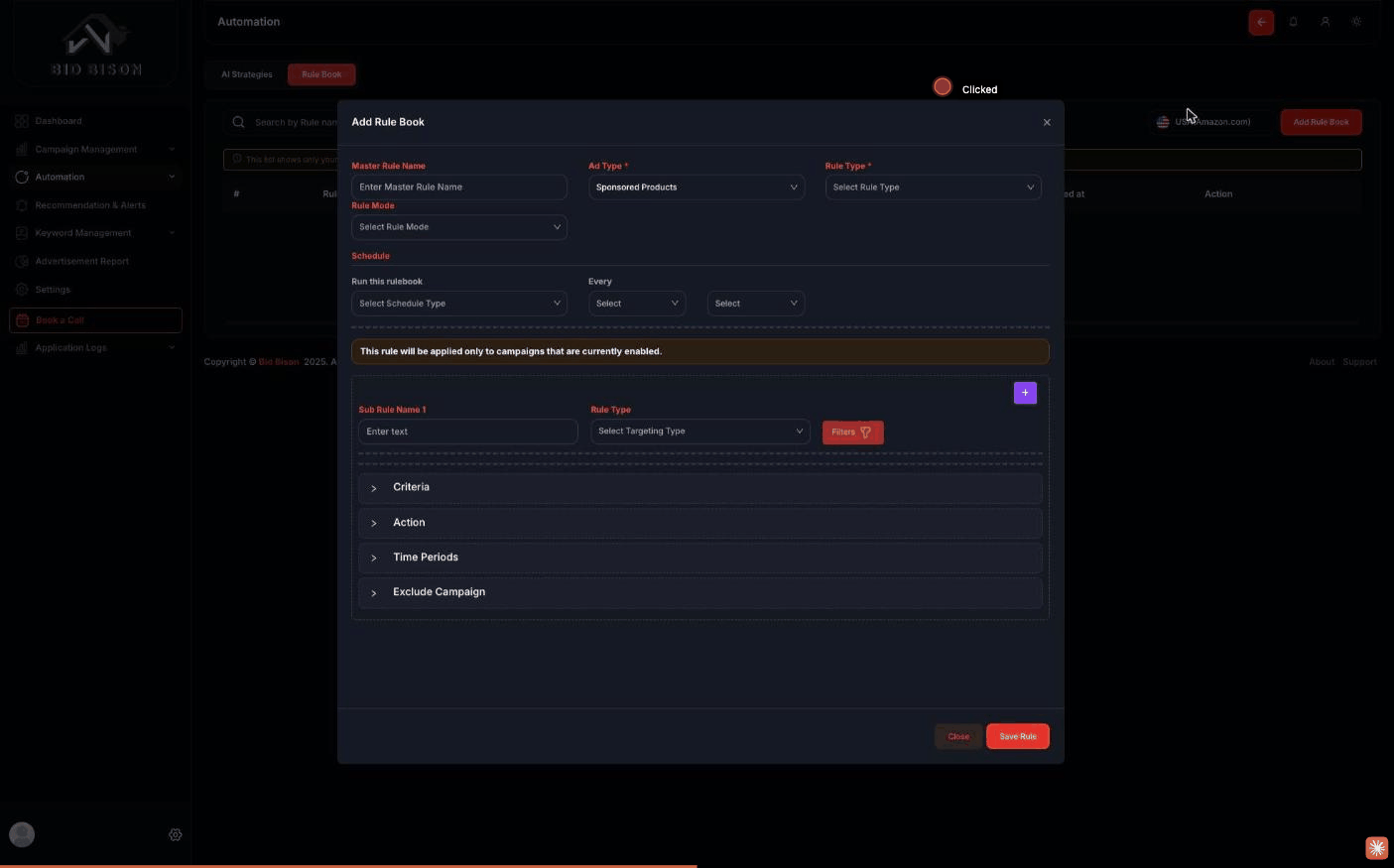1394x868 pixels.
Task: Click the Master Rule Name input field
Action: click(x=459, y=186)
